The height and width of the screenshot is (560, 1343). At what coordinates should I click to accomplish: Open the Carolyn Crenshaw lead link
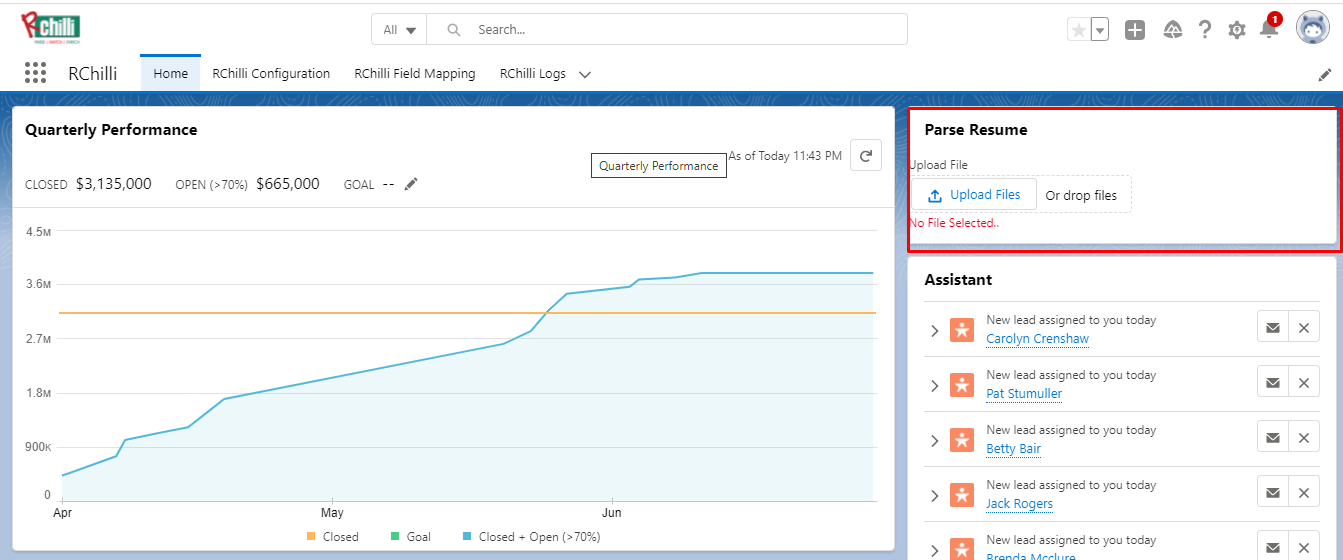point(1037,339)
